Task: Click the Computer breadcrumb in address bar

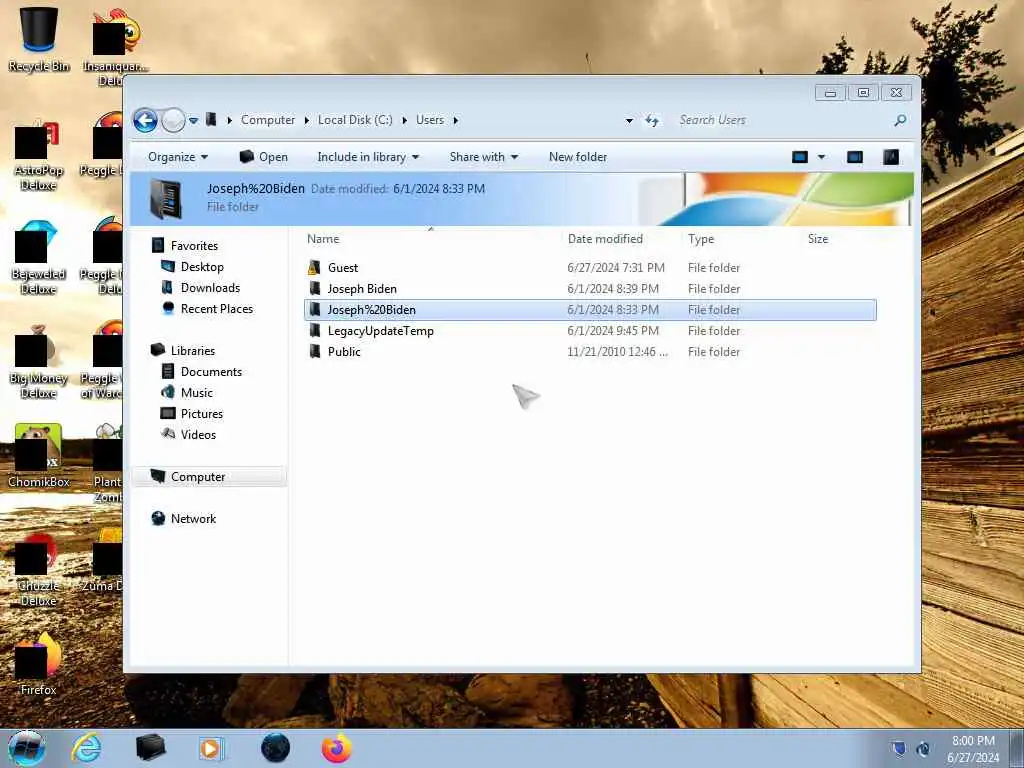Action: click(268, 120)
